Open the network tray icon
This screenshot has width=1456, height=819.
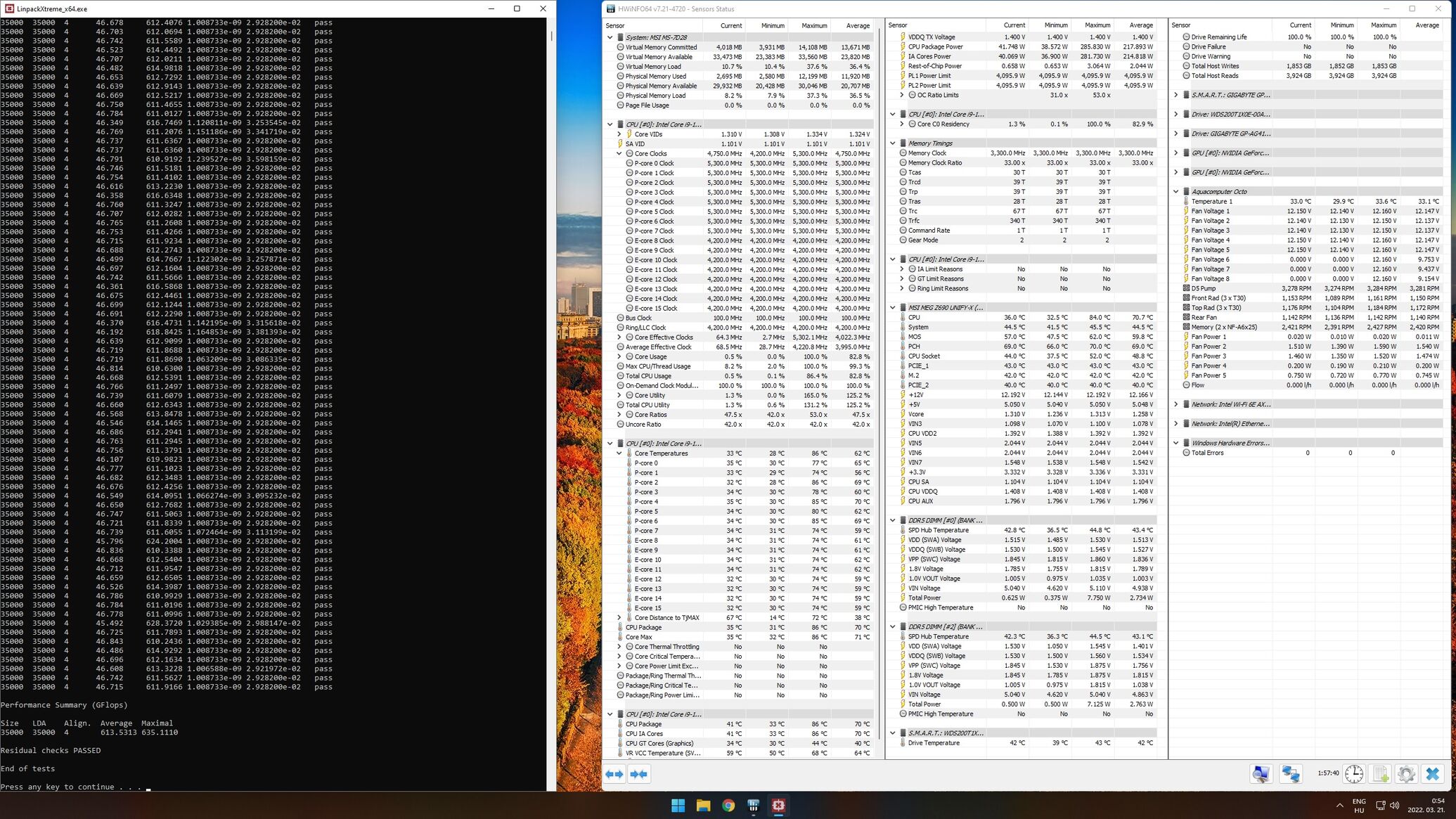pos(1381,806)
